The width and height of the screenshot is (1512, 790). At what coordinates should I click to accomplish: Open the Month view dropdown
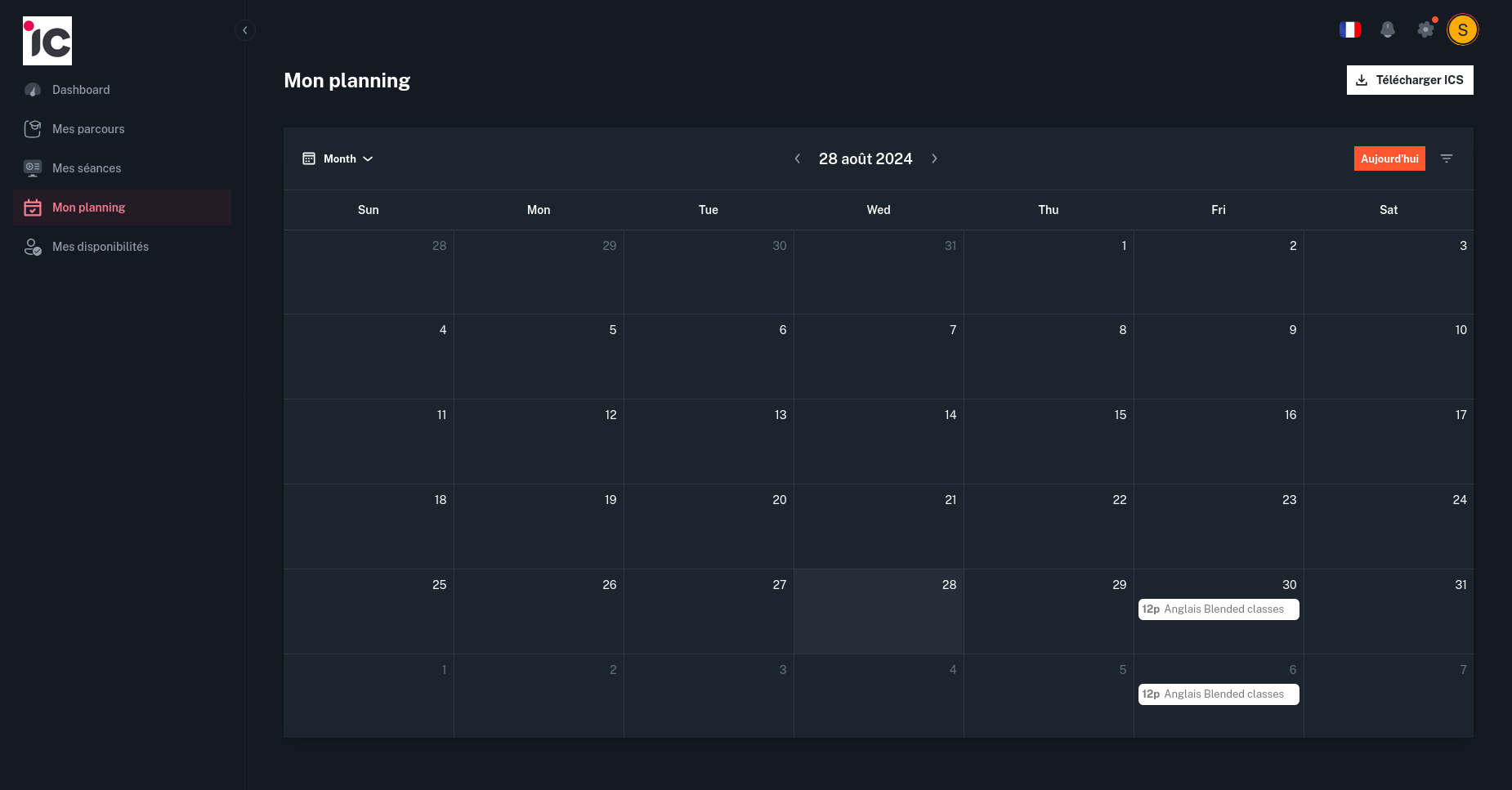[x=345, y=158]
